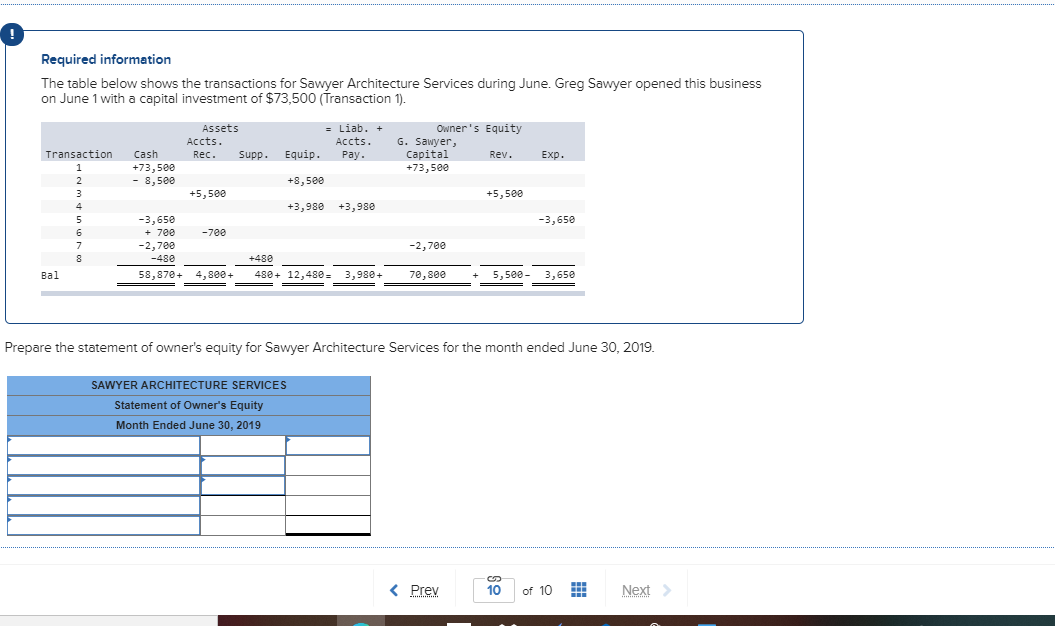Open the dropdown in the second row middle cell
Screen dimensions: 1055x626
(x=242, y=464)
